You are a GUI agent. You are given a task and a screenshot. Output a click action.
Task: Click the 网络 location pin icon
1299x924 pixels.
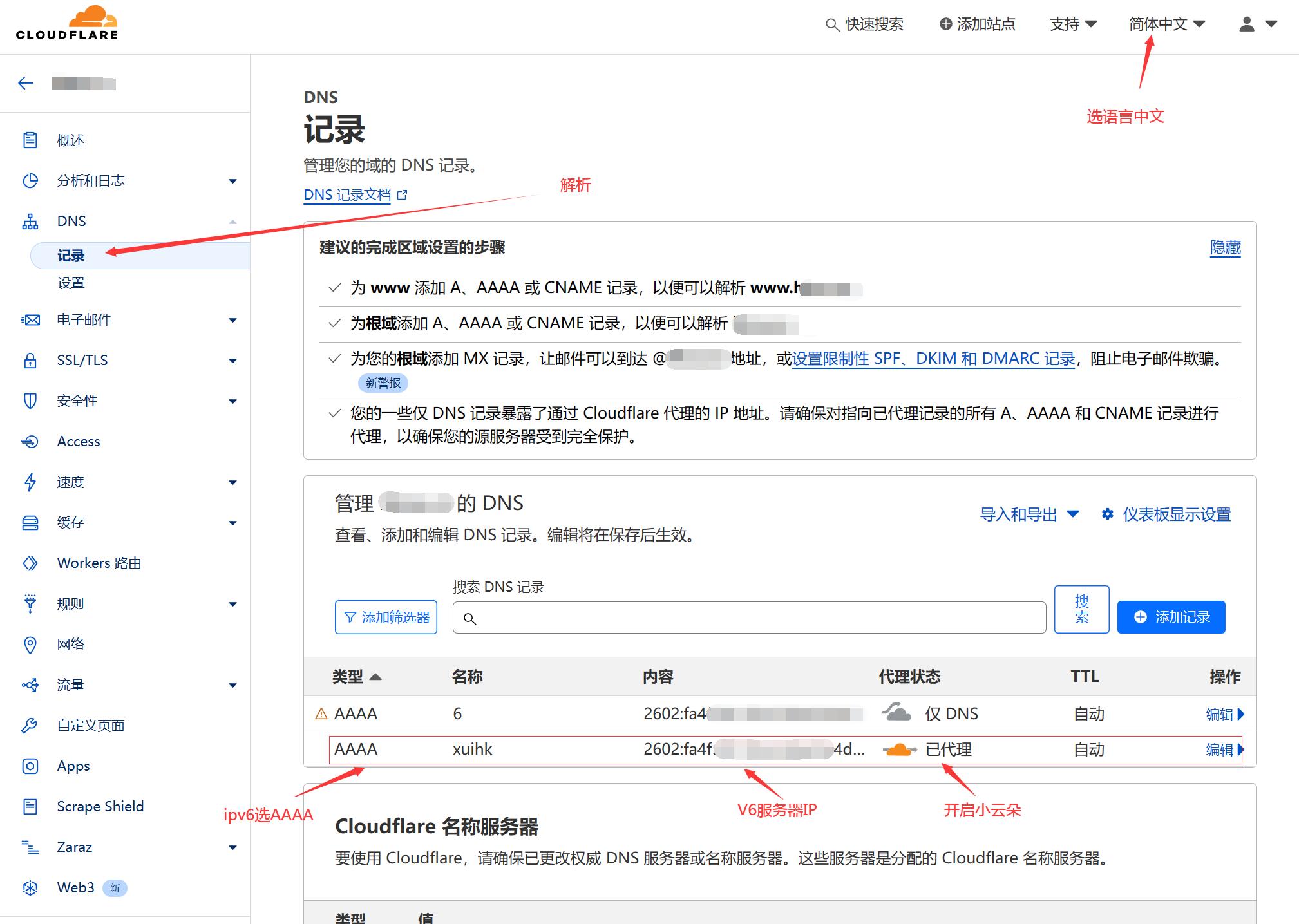click(30, 645)
